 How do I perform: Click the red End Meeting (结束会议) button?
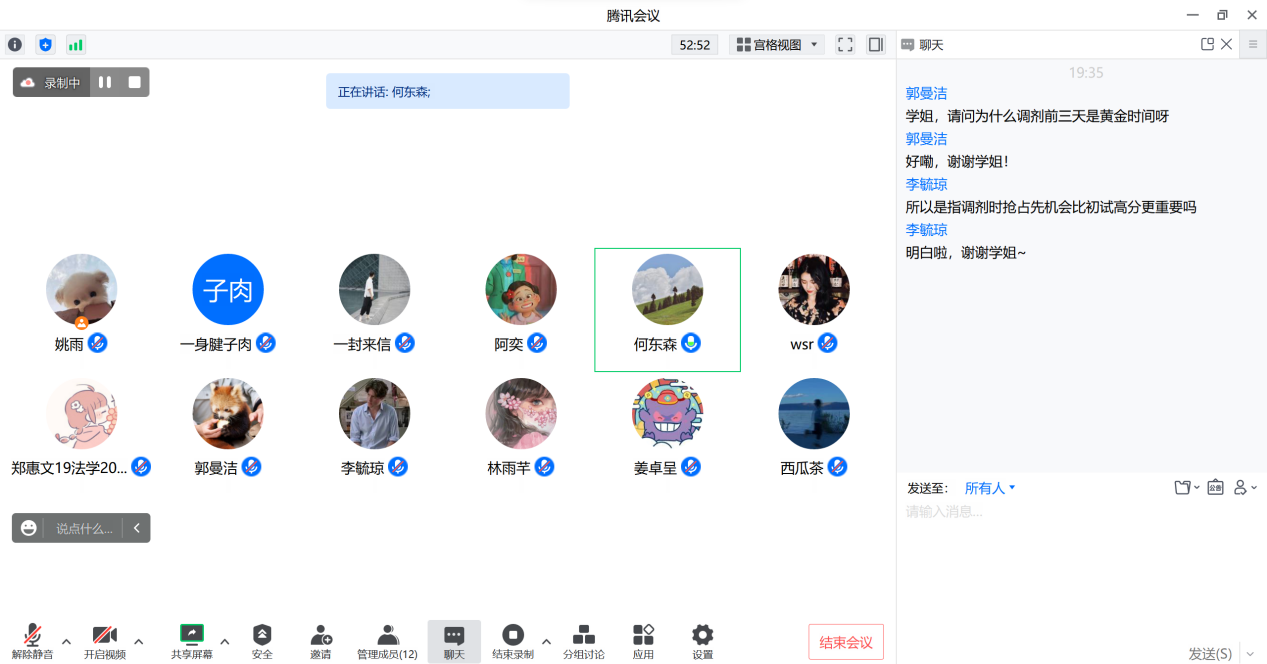[846, 642]
